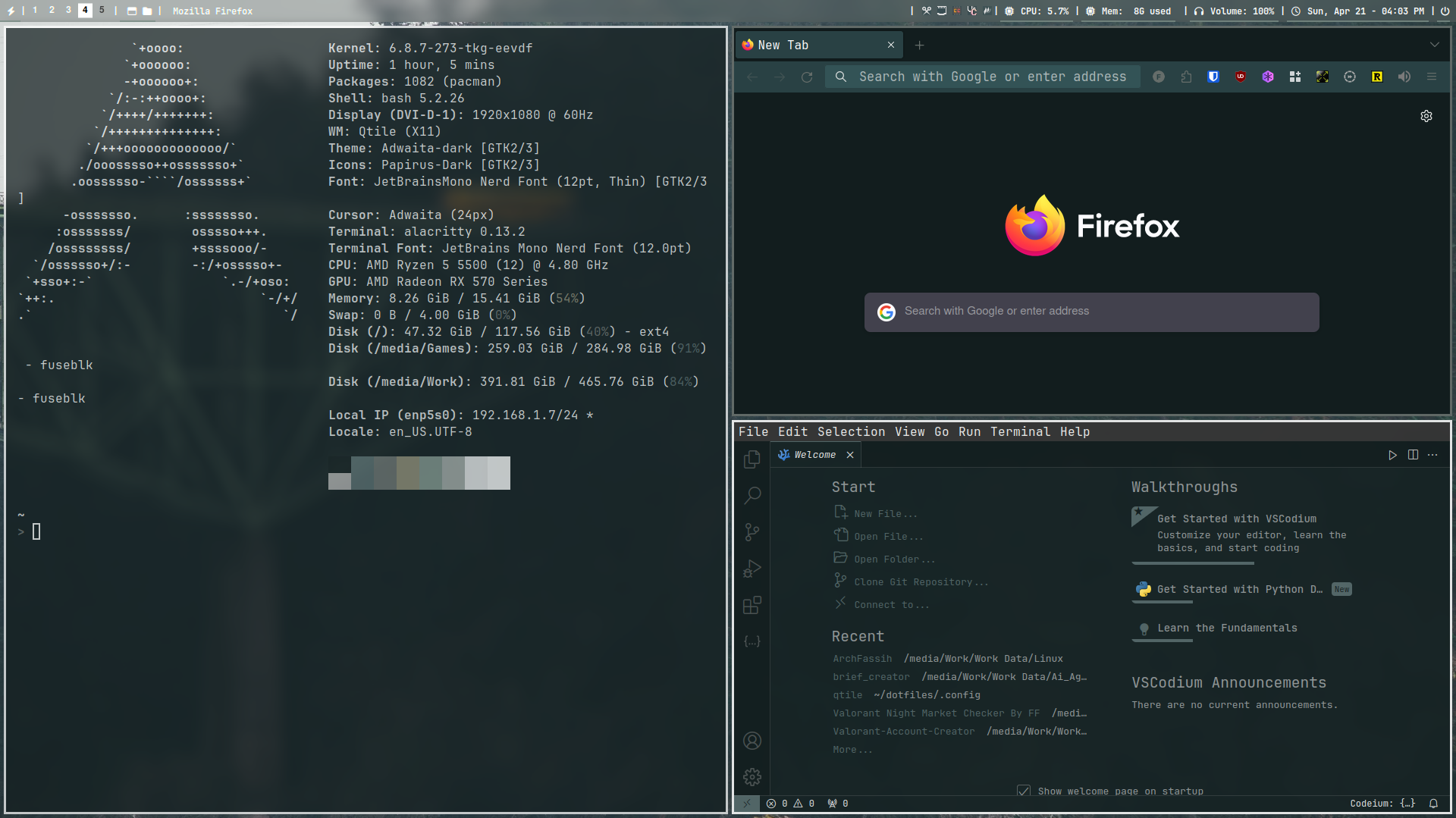Click the Firefox address bar
1456x818 pixels.
coord(982,77)
